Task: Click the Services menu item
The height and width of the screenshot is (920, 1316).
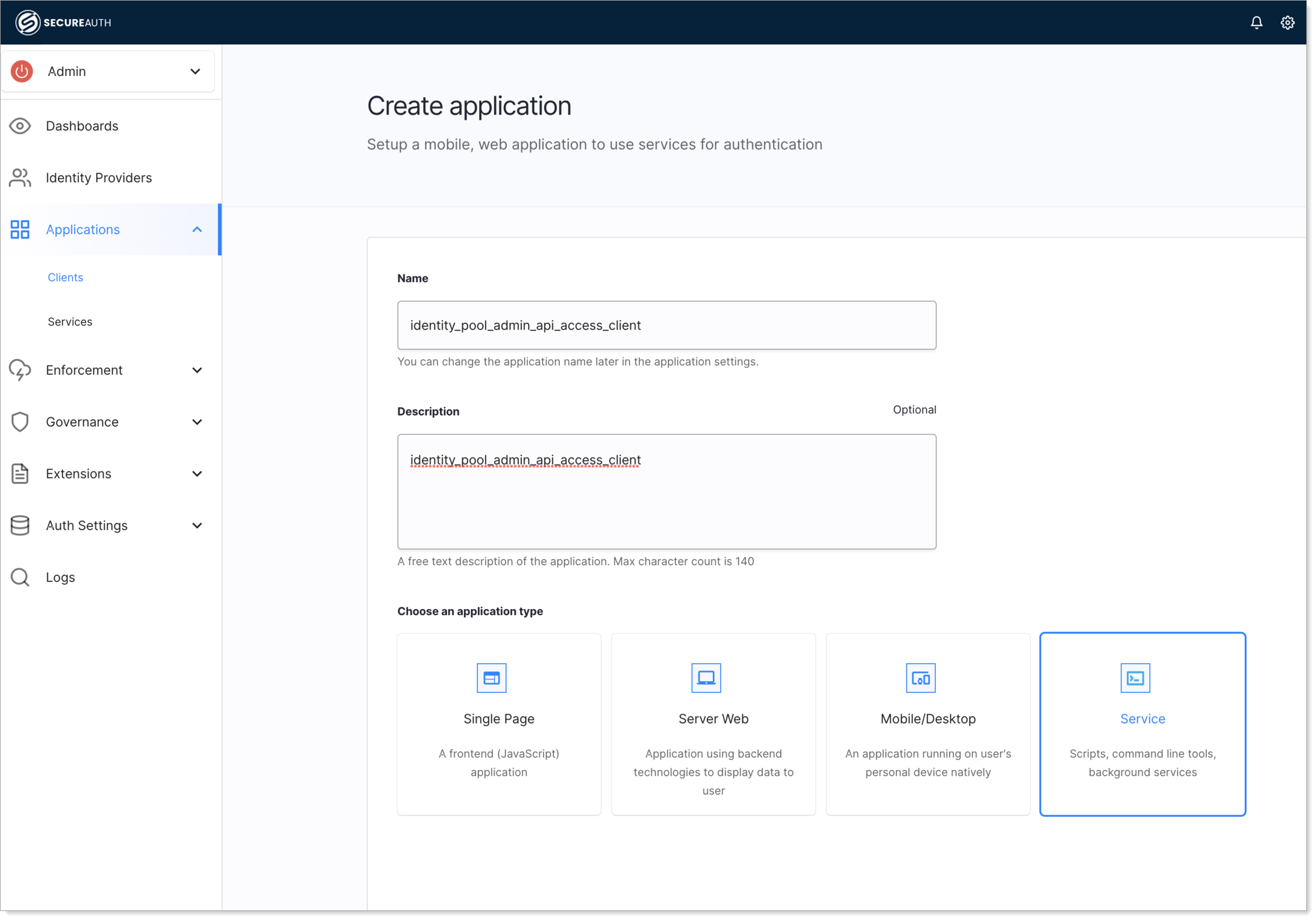Action: point(70,321)
